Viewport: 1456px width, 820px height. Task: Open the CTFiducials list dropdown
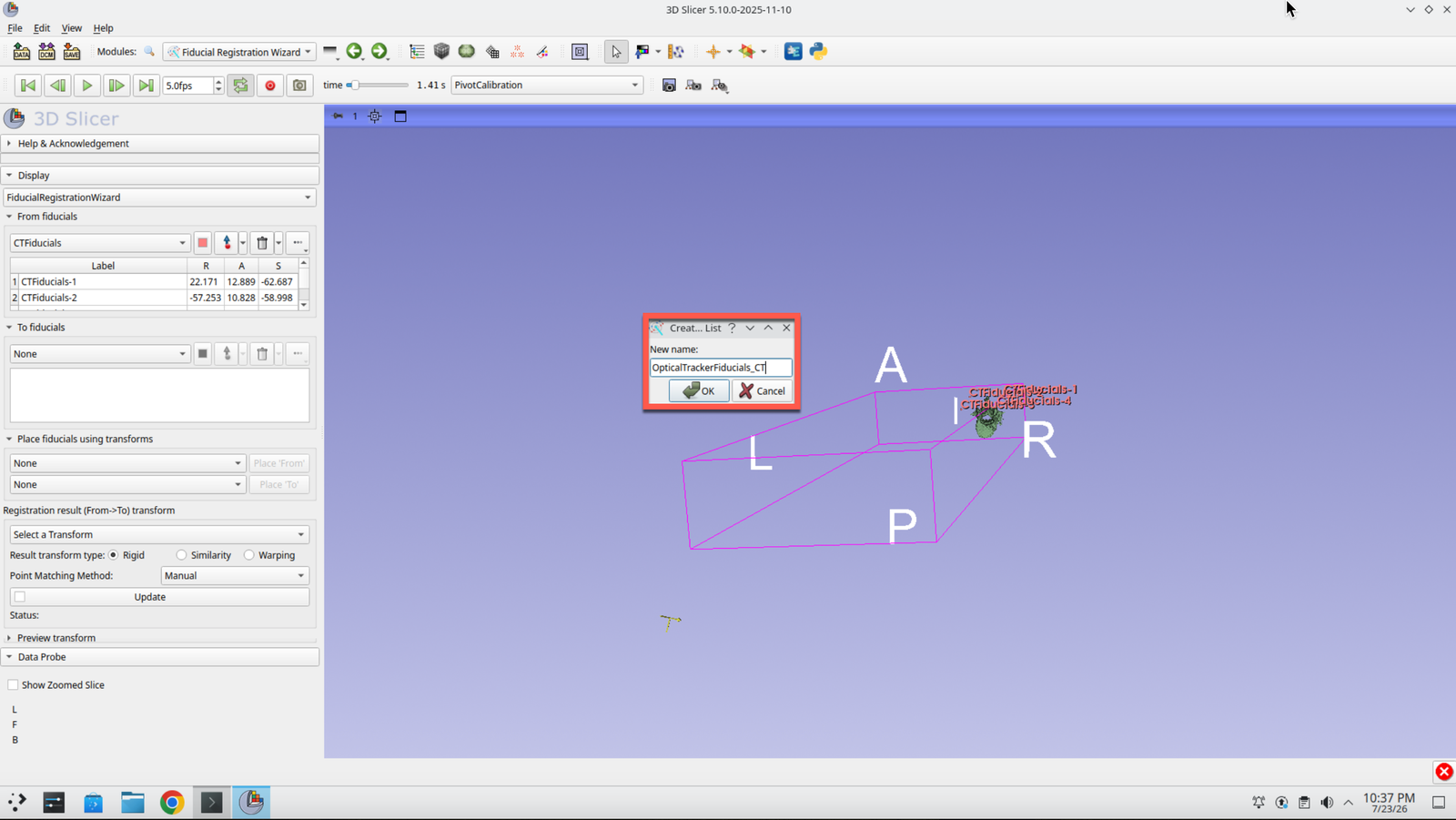99,243
